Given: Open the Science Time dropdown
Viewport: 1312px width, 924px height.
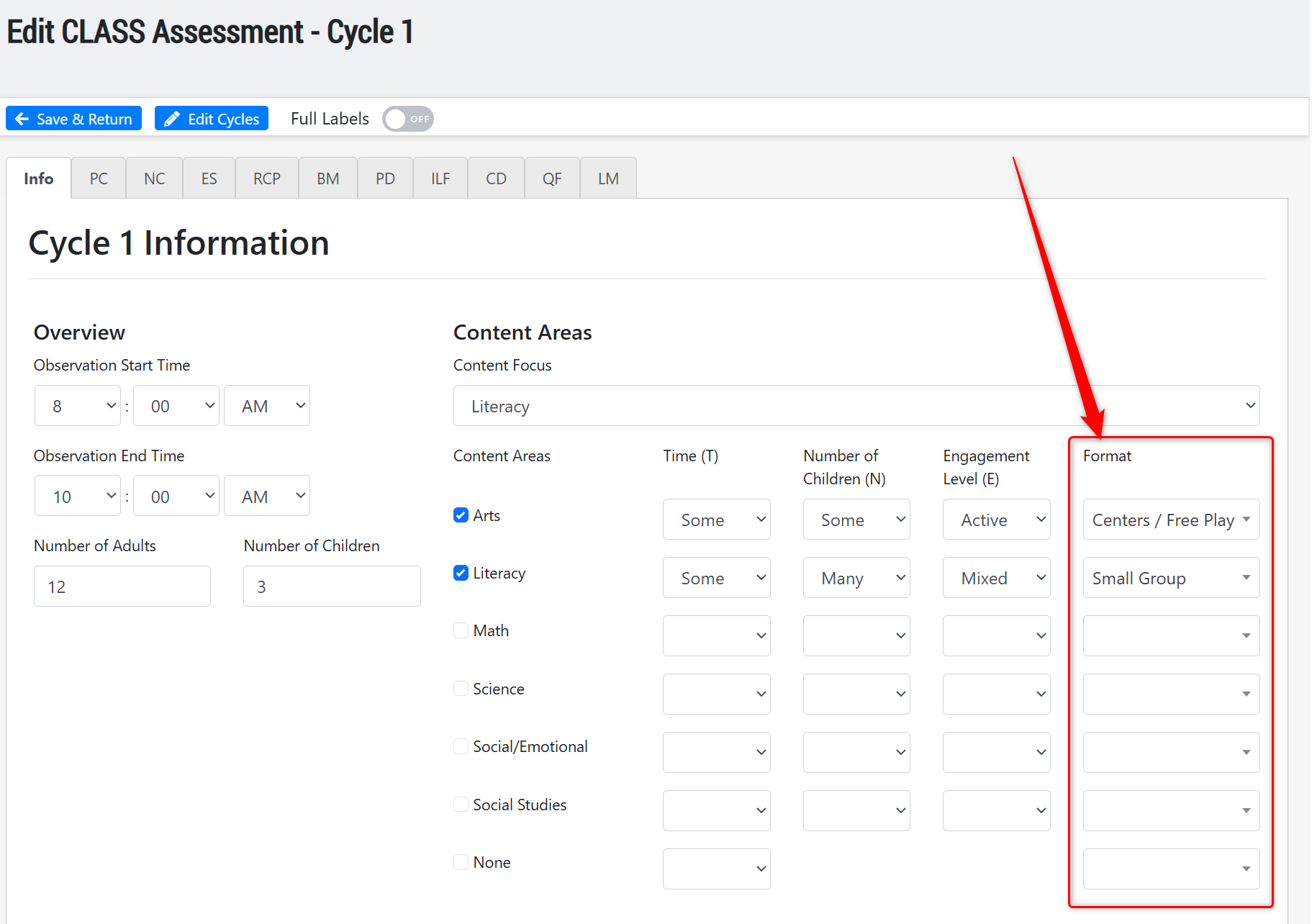Looking at the screenshot, I should point(717,694).
